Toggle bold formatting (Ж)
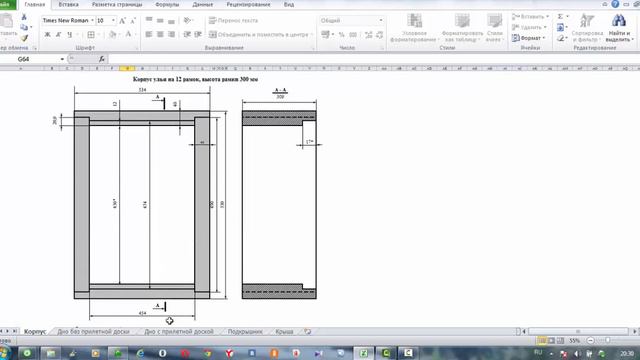 tap(47, 35)
